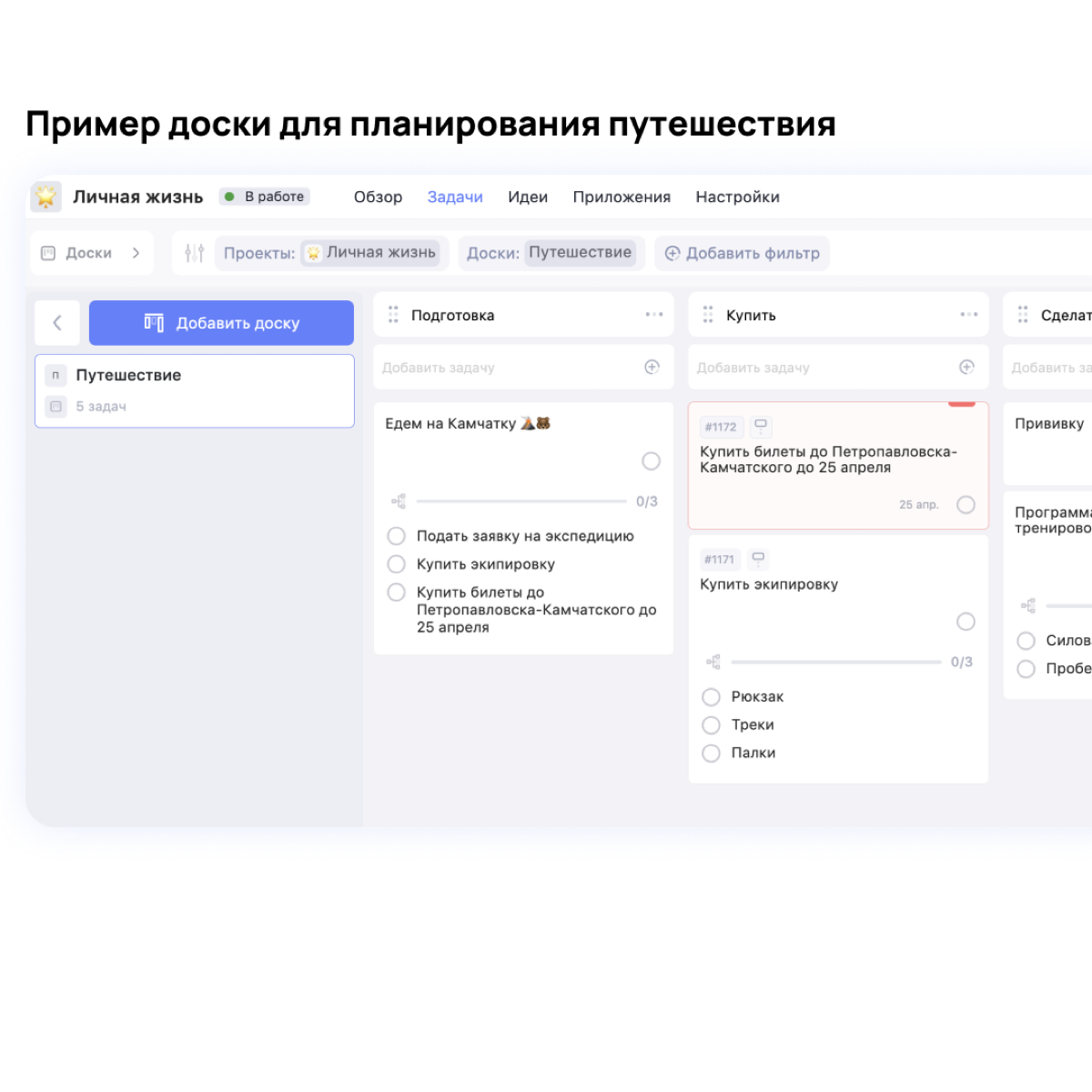This screenshot has height=1092, width=1092.
Task: Open the Купить column options menu
Action: point(969,314)
